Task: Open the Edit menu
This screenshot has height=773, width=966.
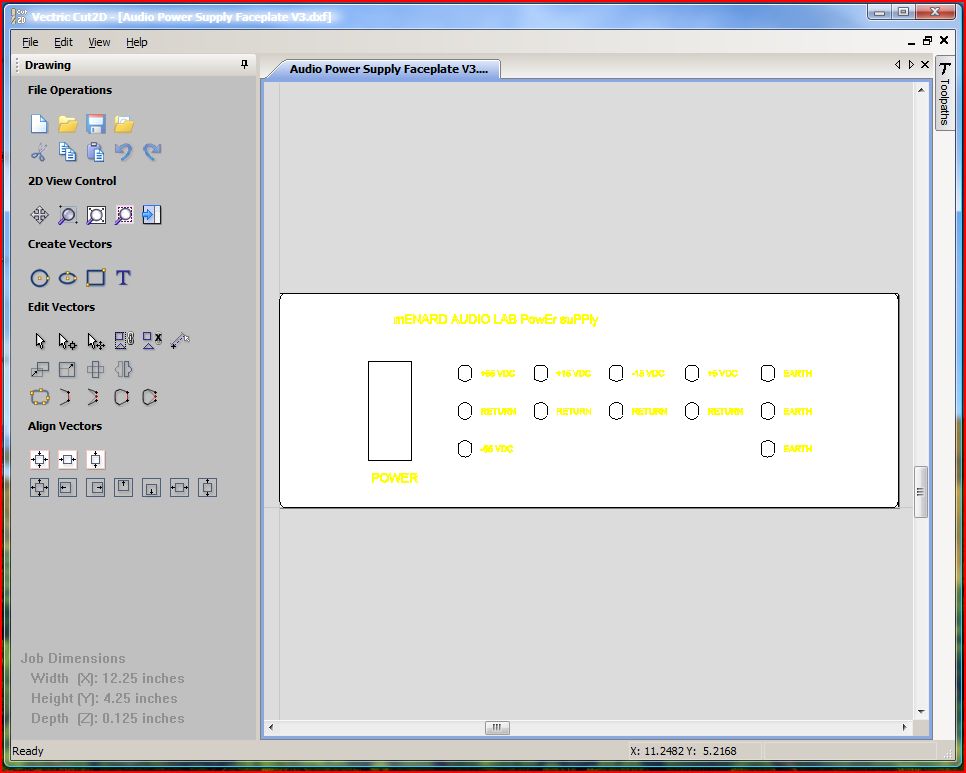Action: [63, 42]
